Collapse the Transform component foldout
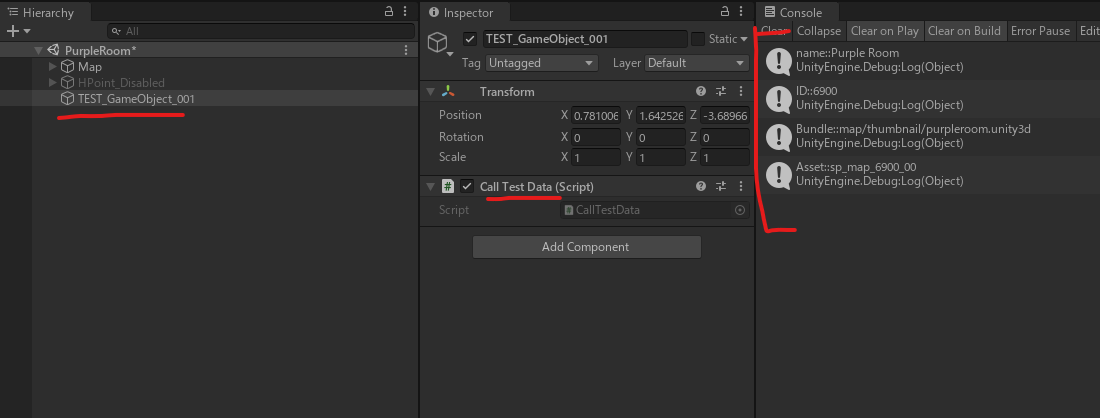The width and height of the screenshot is (1100, 418). coord(431,92)
